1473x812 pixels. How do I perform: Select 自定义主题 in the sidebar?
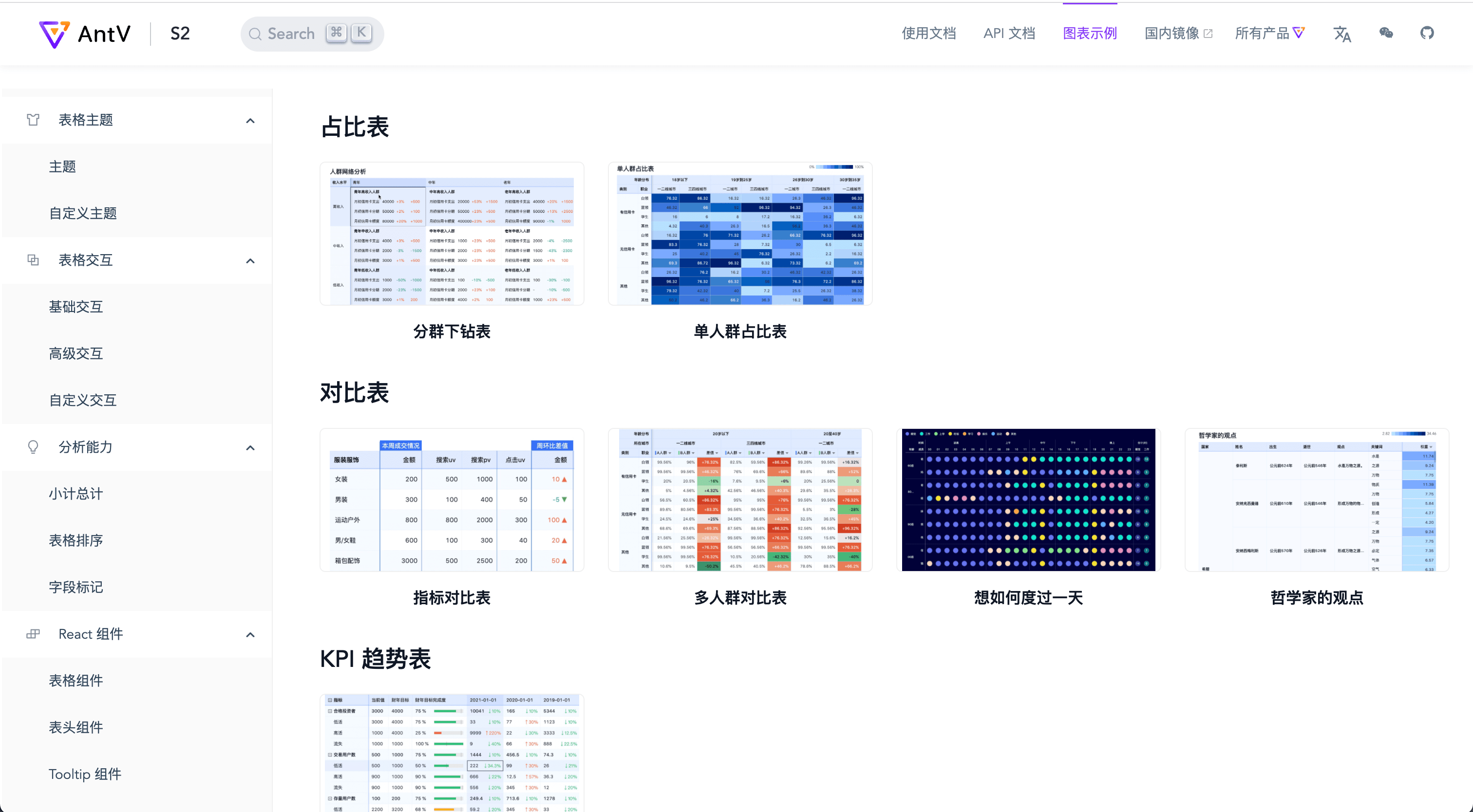tap(83, 213)
